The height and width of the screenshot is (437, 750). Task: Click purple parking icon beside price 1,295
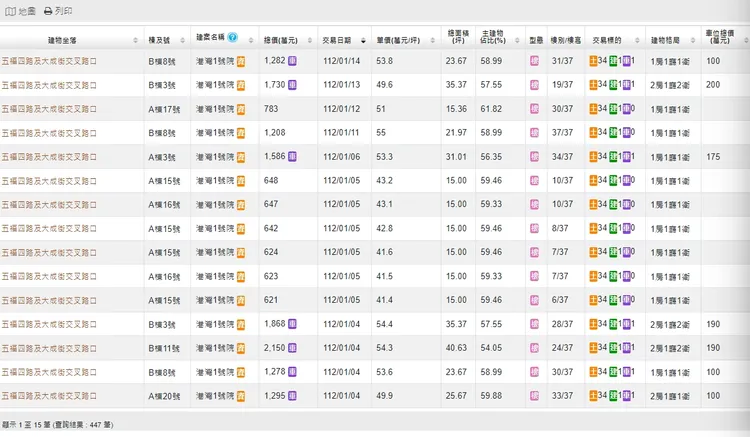pos(292,395)
